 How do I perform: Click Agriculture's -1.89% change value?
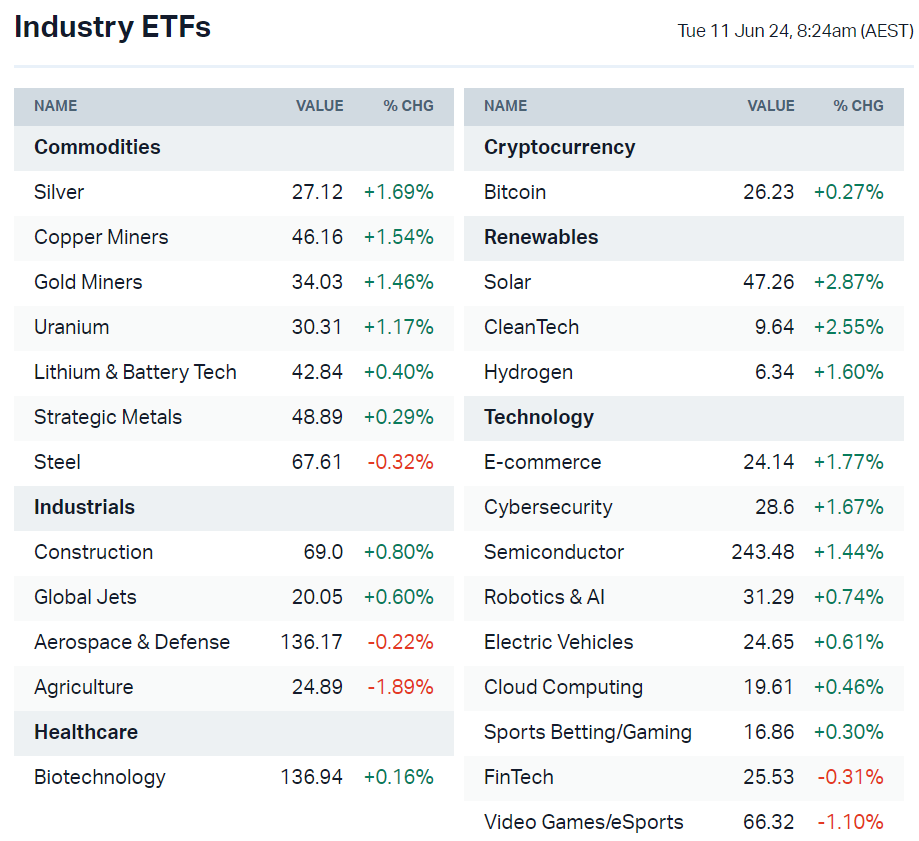click(x=398, y=687)
